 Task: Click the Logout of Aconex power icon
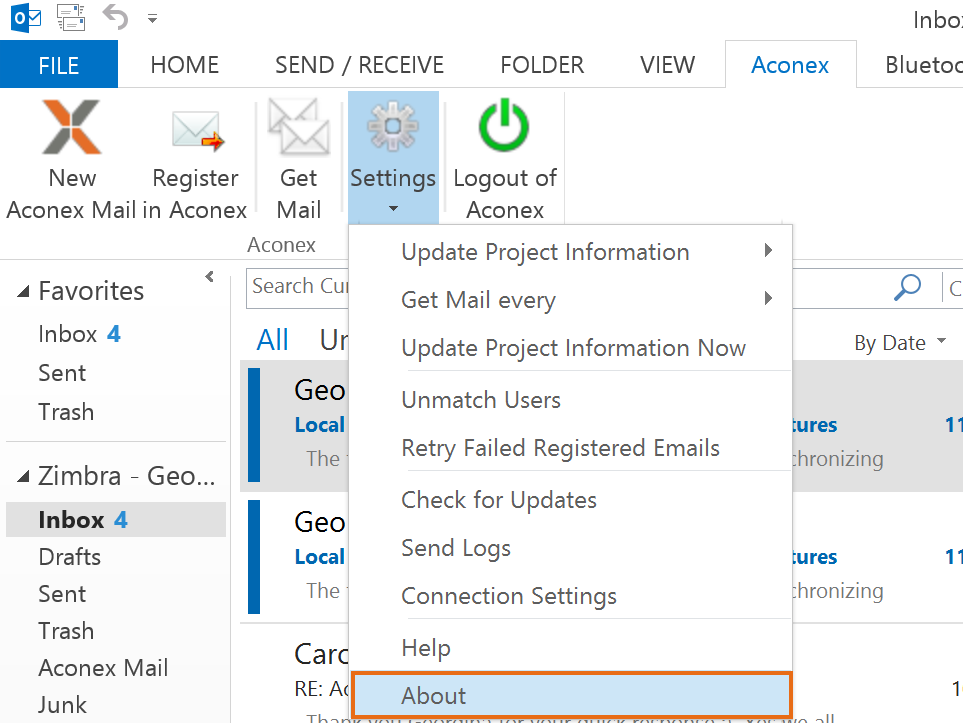click(504, 125)
